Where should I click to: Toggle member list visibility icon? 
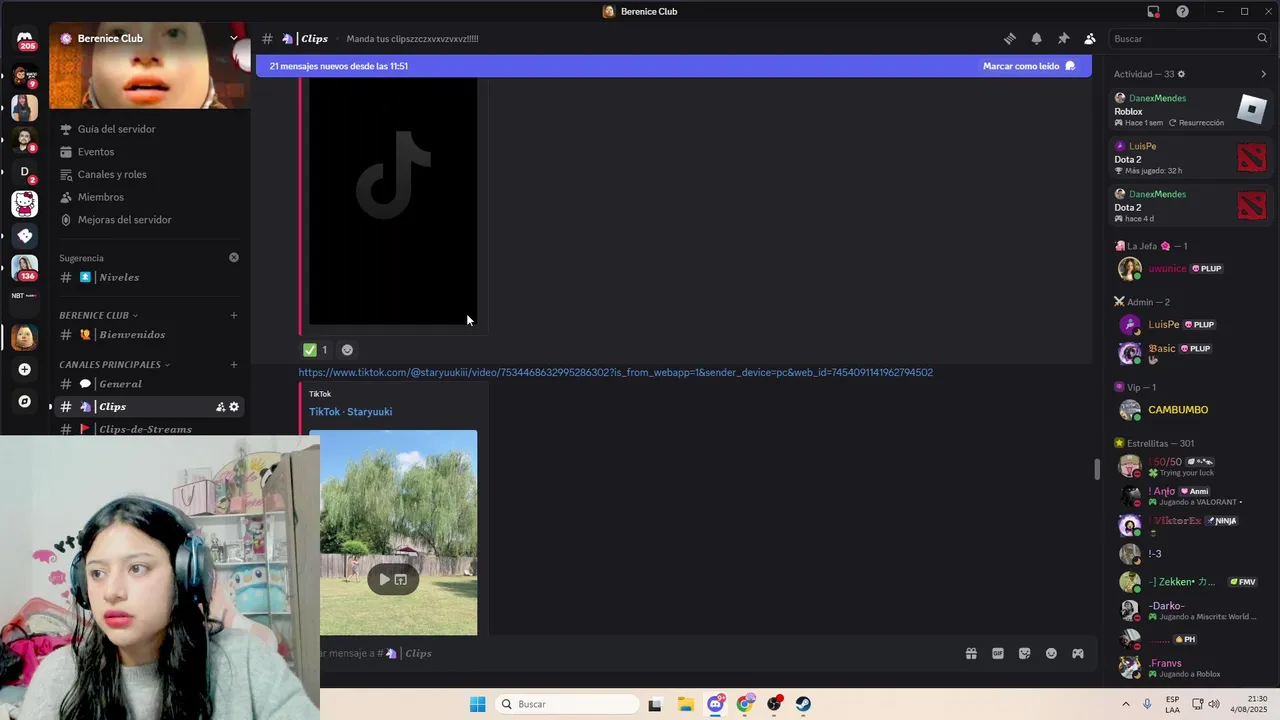pos(1090,39)
